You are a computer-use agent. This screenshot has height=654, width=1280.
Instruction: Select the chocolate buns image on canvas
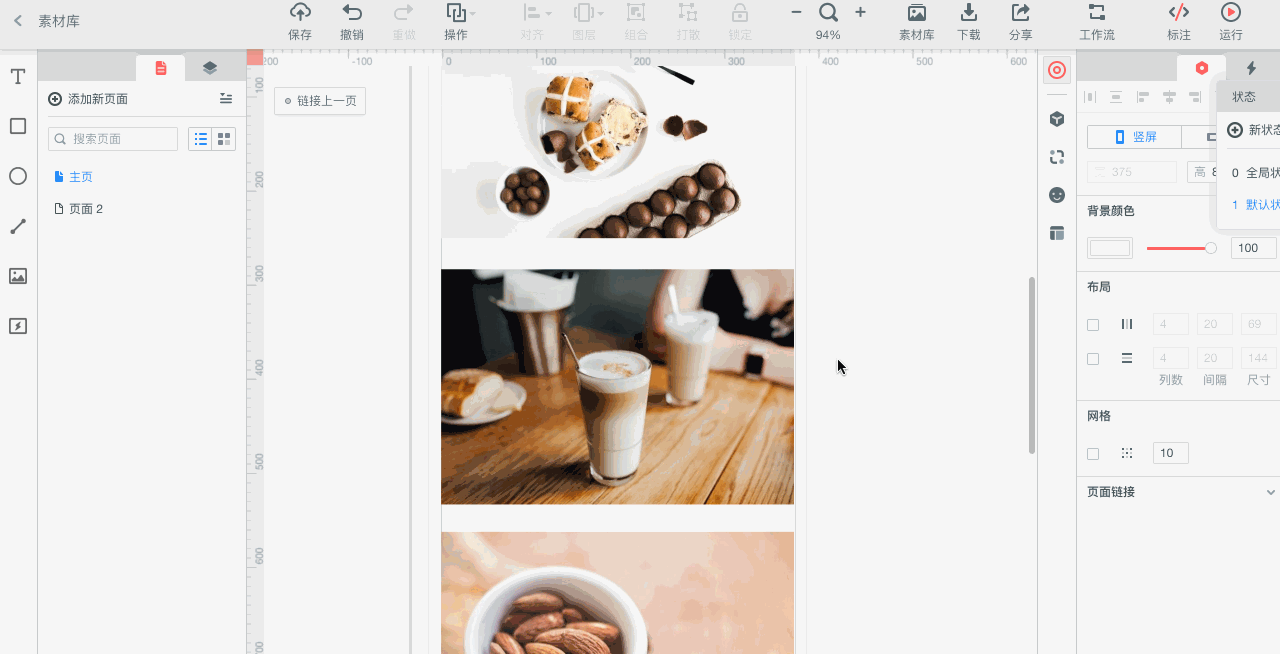point(617,152)
